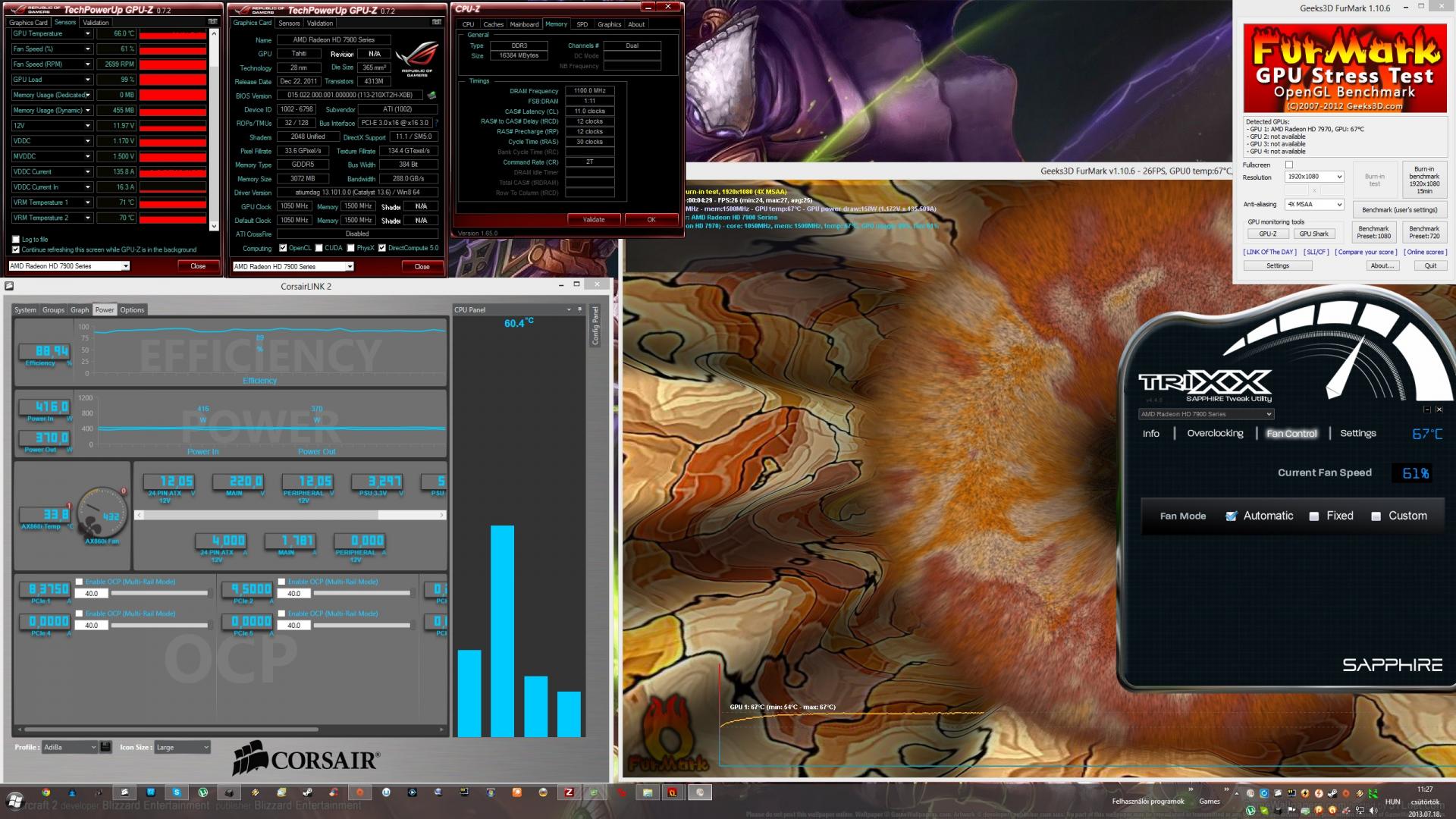Show hidden tray icons arrow
The height and width of the screenshot is (819, 1456).
1236,794
